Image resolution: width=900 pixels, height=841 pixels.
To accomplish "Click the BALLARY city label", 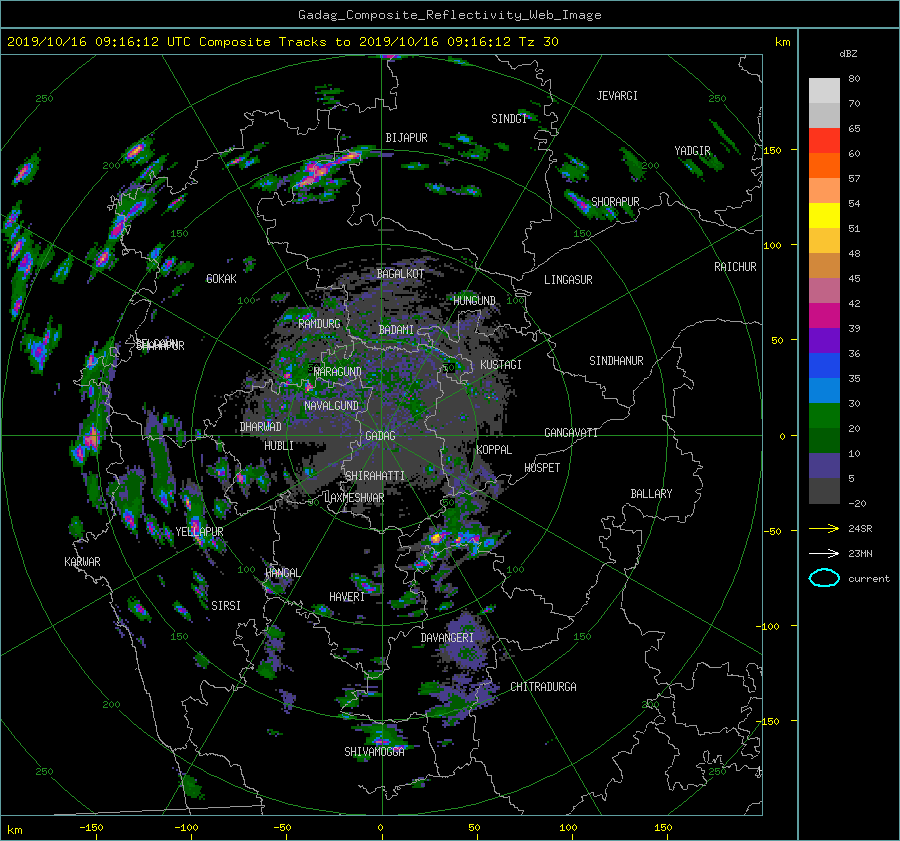I will click(x=651, y=494).
